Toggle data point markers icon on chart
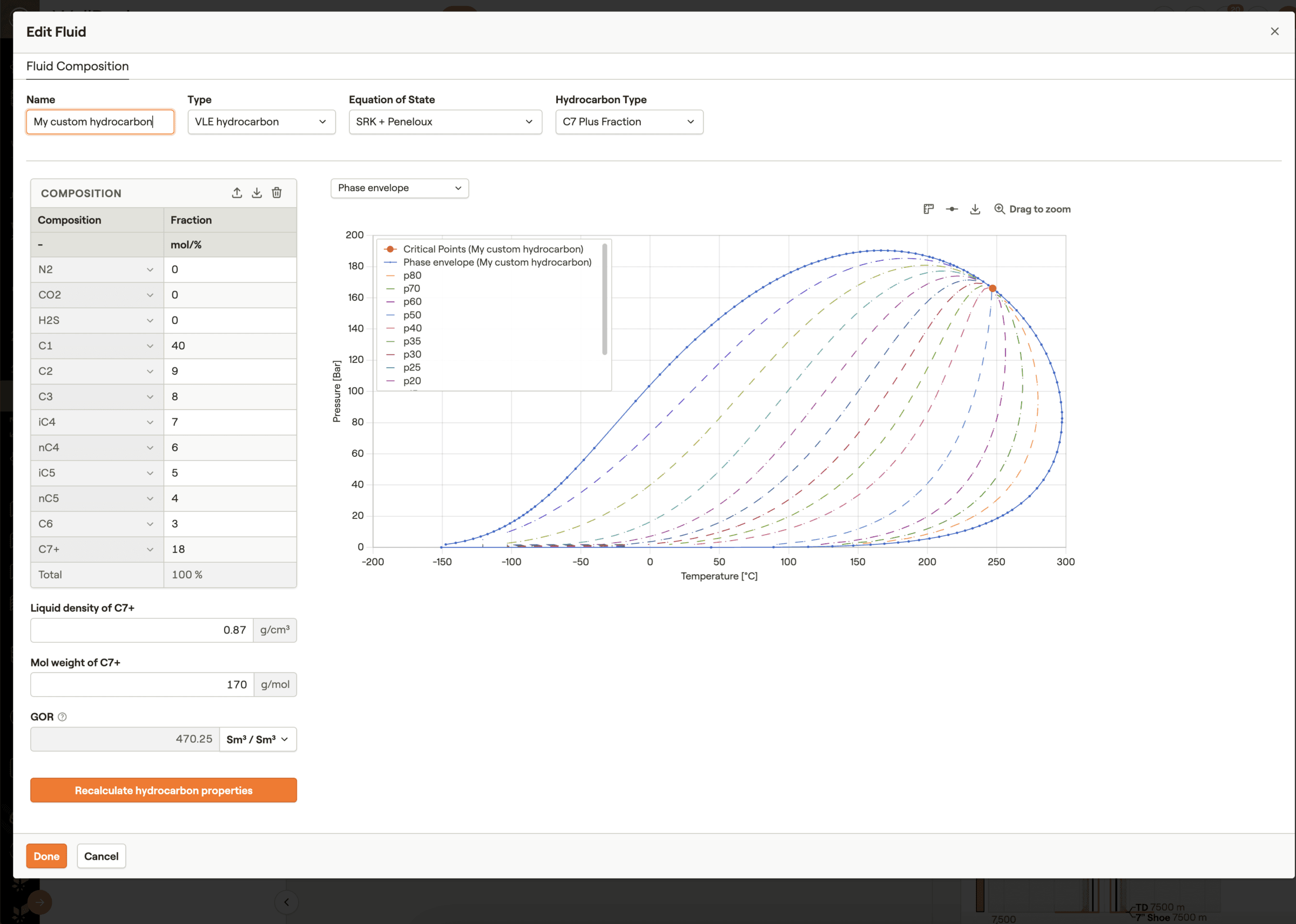 point(952,210)
